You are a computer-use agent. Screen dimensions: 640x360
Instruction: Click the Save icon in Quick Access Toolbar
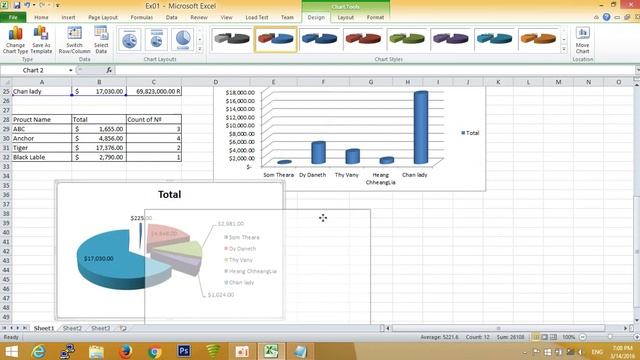click(x=17, y=6)
